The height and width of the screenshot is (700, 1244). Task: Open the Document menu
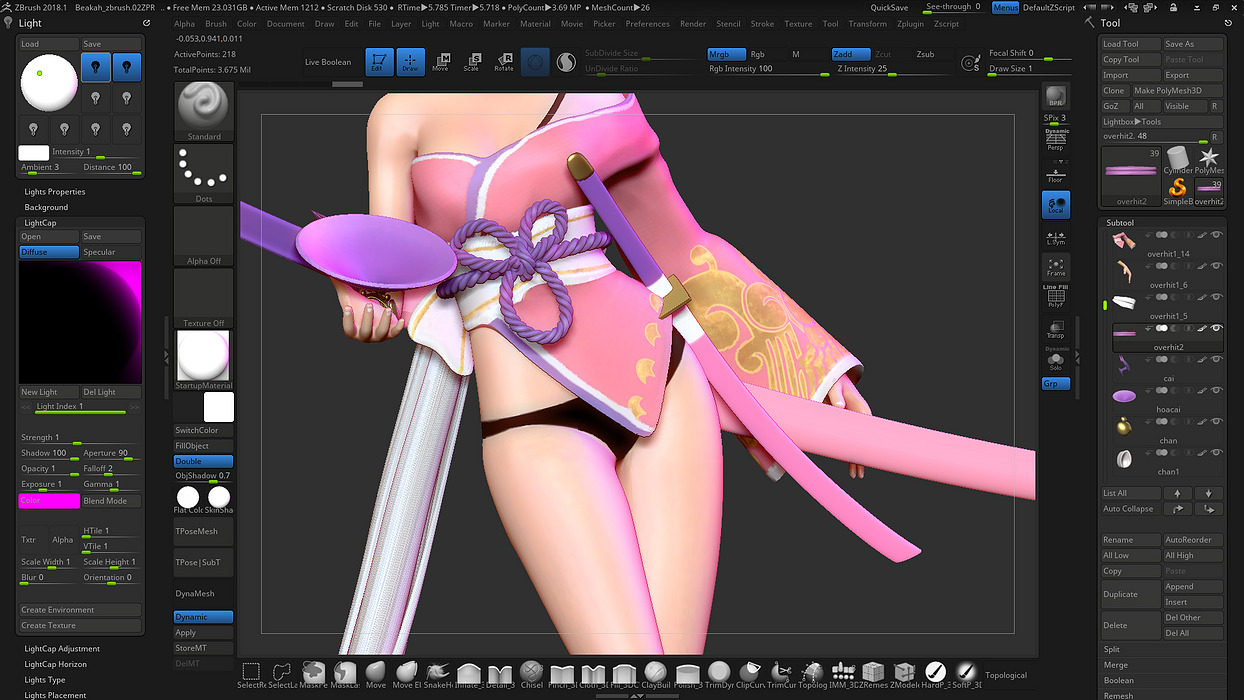click(285, 24)
